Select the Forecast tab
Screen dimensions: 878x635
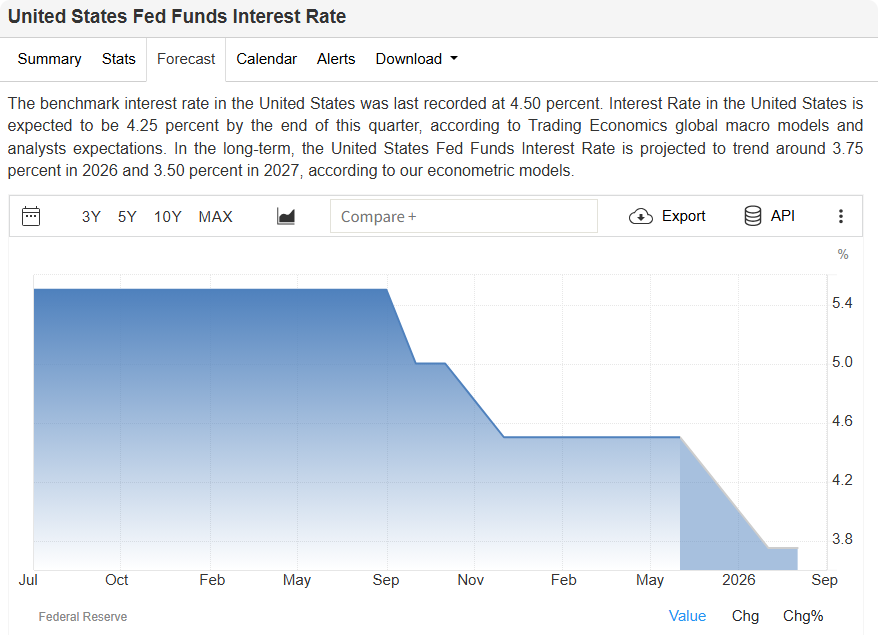pyautogui.click(x=186, y=59)
